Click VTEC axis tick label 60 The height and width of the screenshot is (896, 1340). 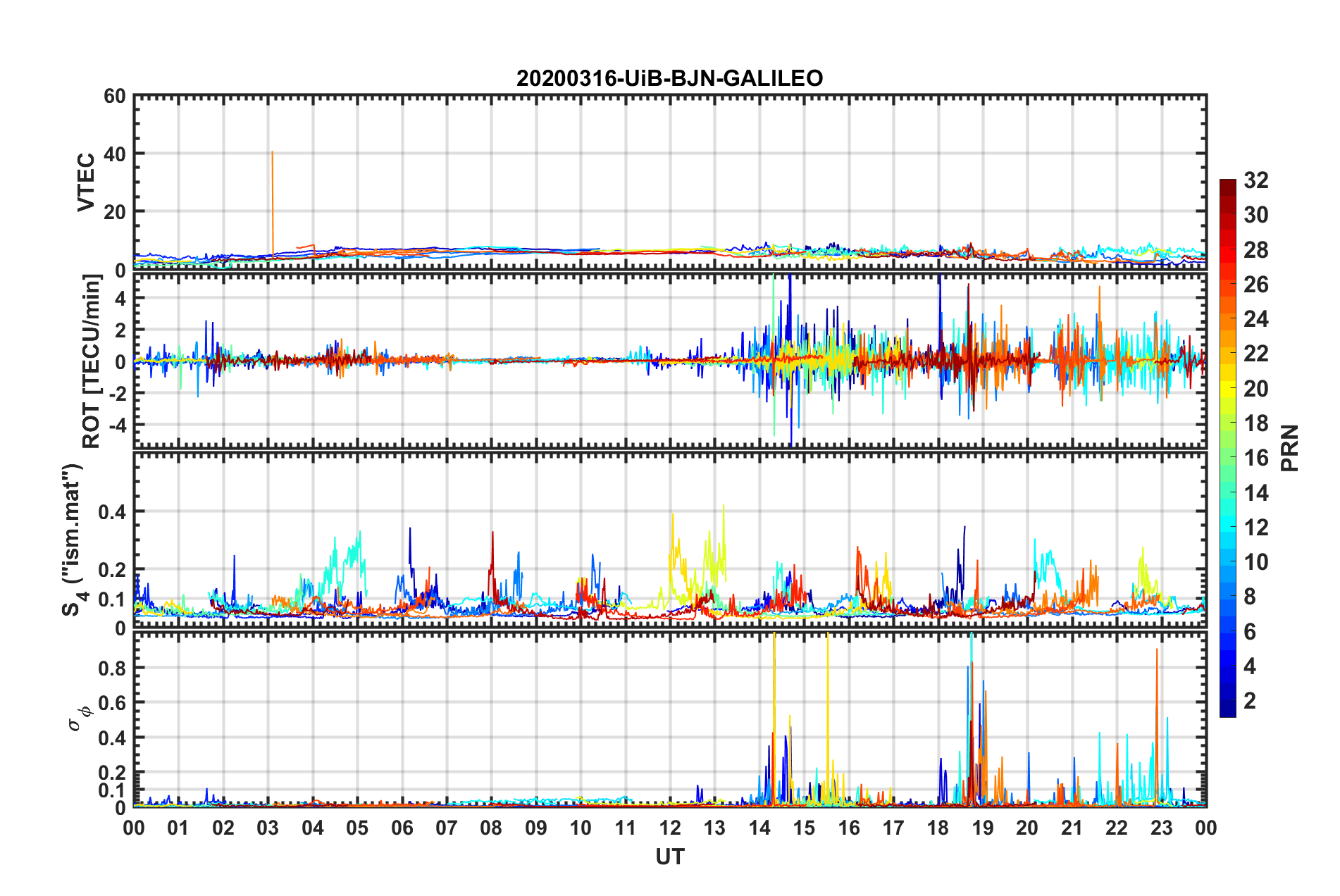[x=115, y=97]
